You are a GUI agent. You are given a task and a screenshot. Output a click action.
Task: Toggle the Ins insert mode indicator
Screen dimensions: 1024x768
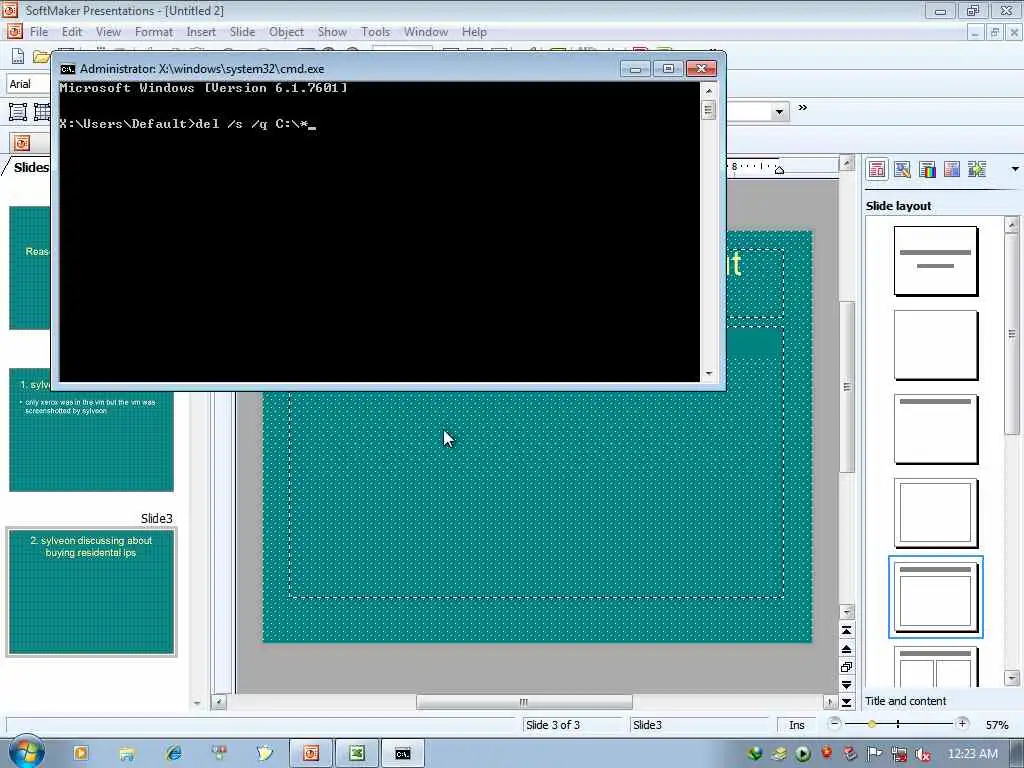coord(797,725)
